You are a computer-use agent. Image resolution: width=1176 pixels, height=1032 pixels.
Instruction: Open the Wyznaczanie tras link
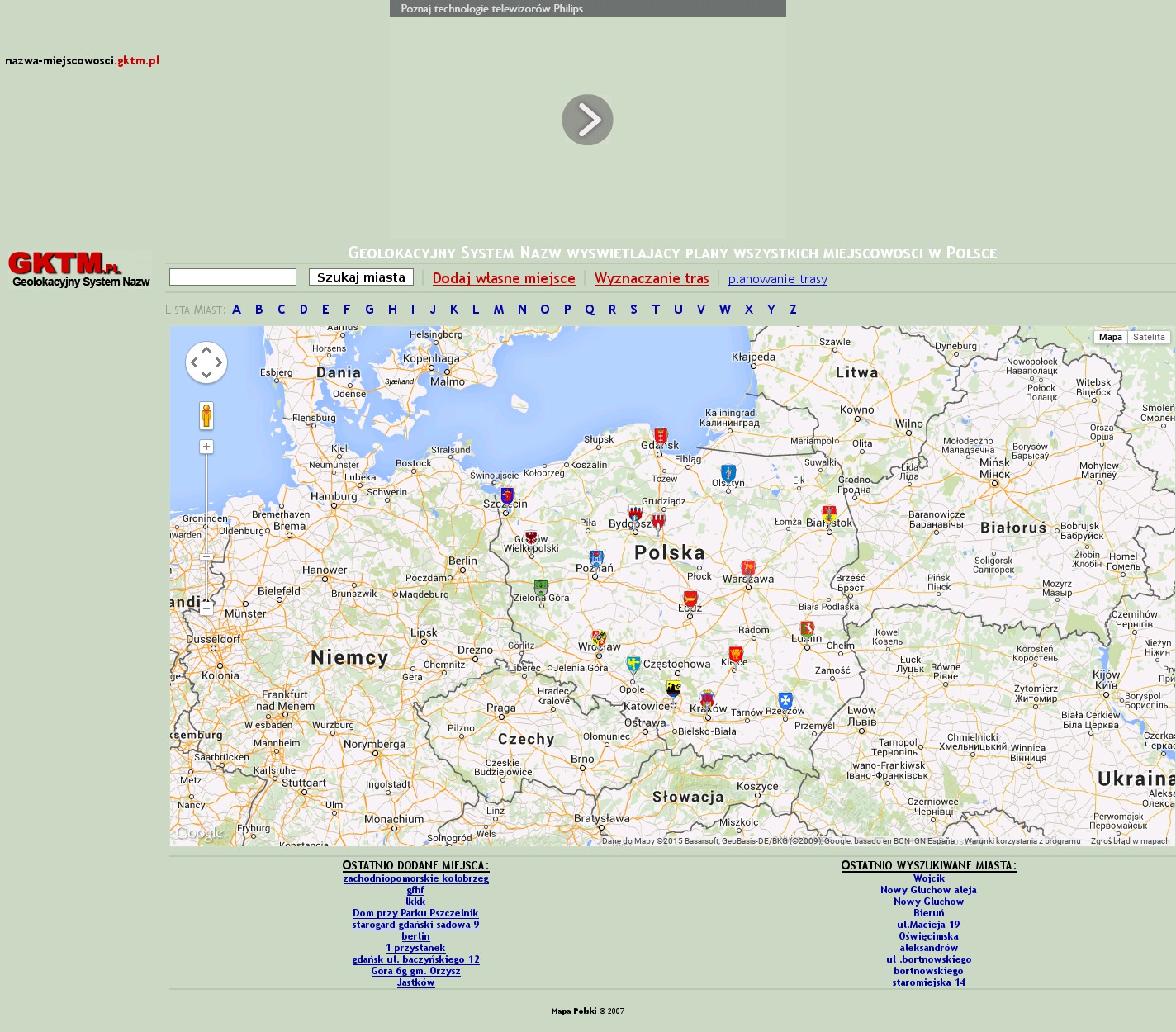(652, 278)
